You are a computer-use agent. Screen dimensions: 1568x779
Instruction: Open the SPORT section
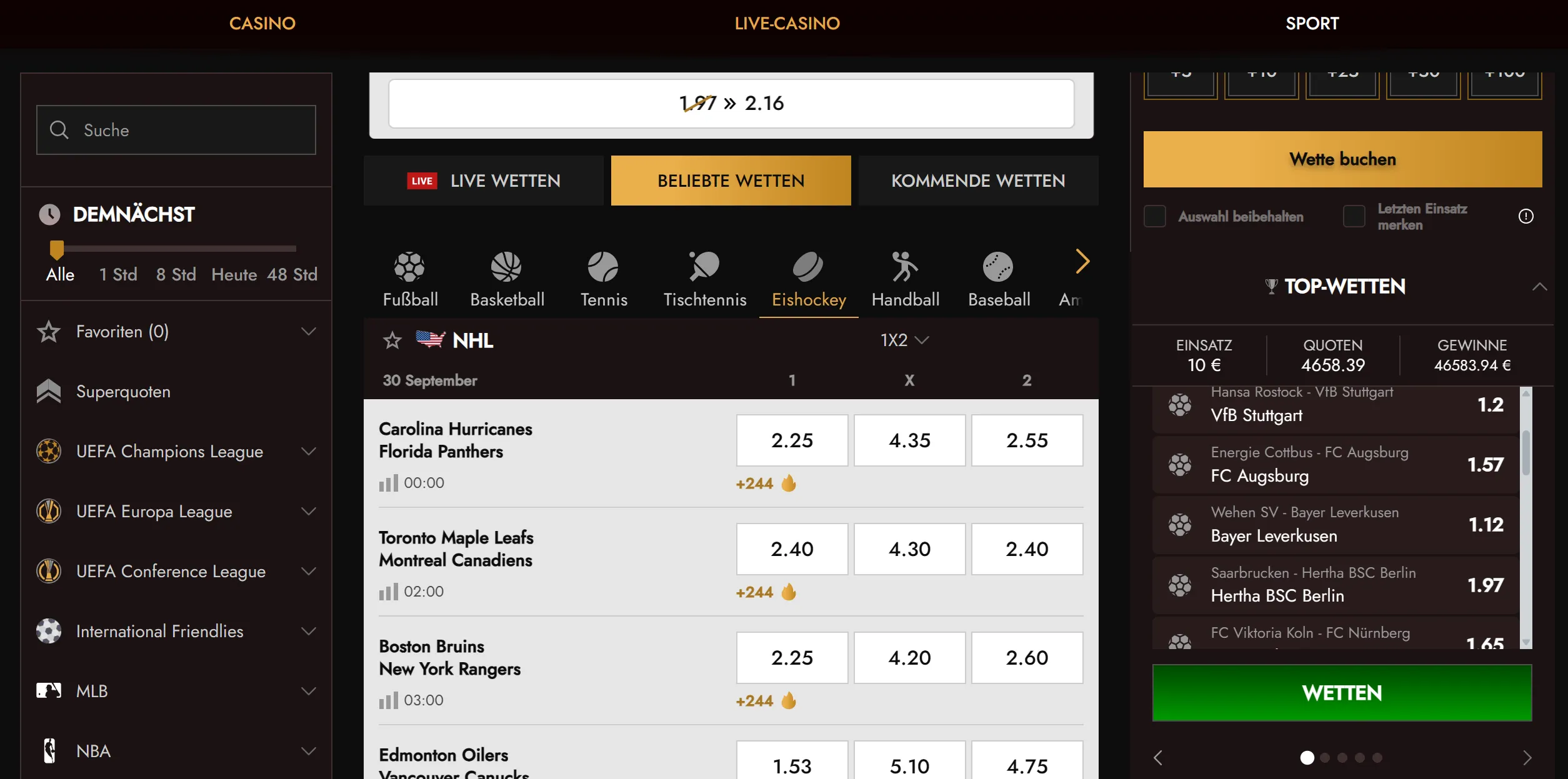[x=1312, y=23]
